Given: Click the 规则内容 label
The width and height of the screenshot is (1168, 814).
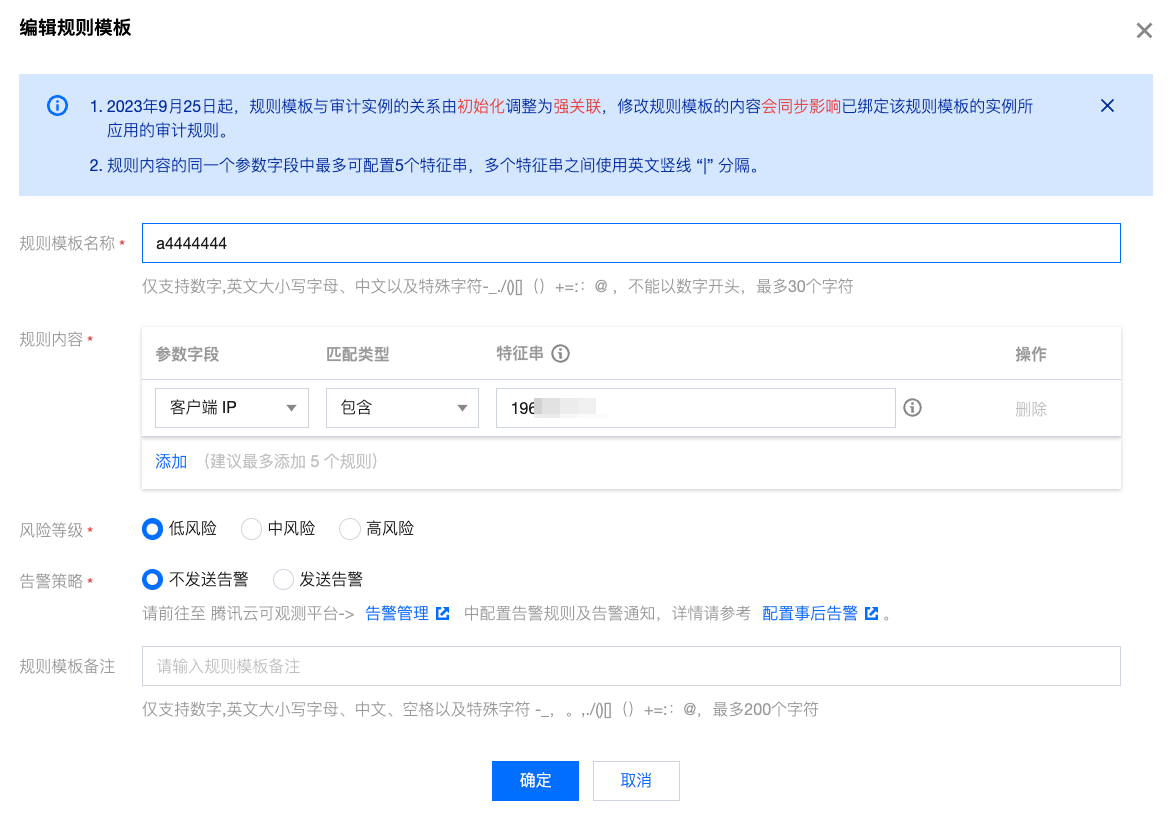Looking at the screenshot, I should click(x=51, y=340).
